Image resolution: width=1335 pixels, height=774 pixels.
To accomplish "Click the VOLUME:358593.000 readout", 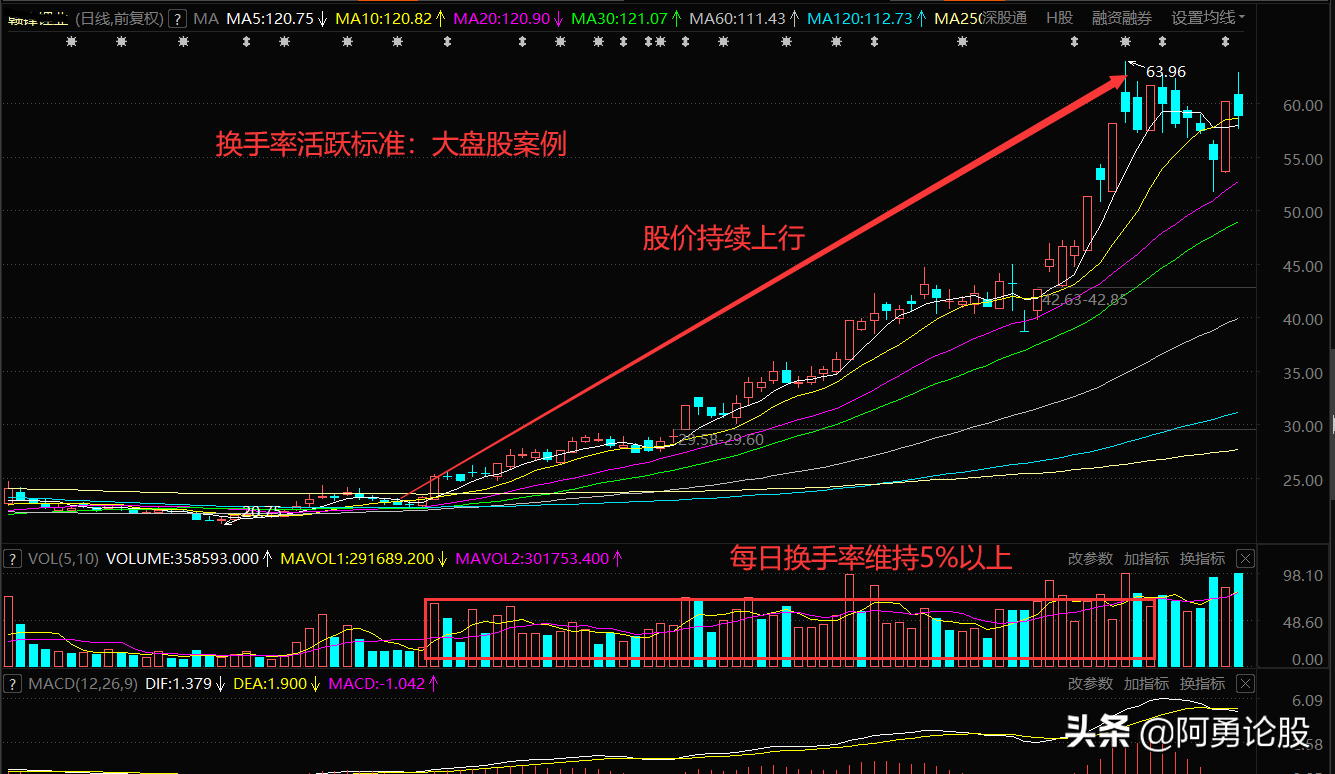I will point(182,559).
